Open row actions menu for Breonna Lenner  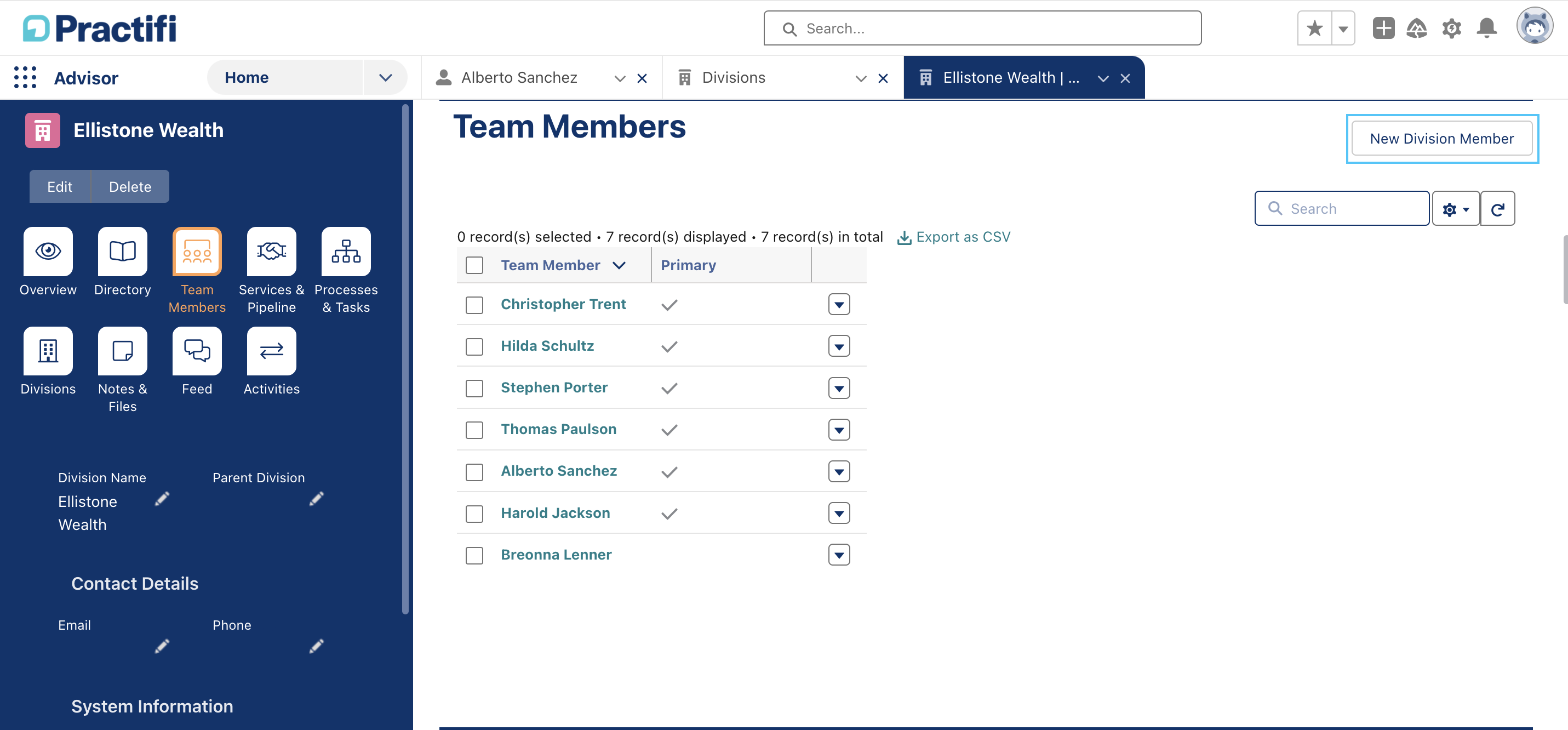point(839,555)
